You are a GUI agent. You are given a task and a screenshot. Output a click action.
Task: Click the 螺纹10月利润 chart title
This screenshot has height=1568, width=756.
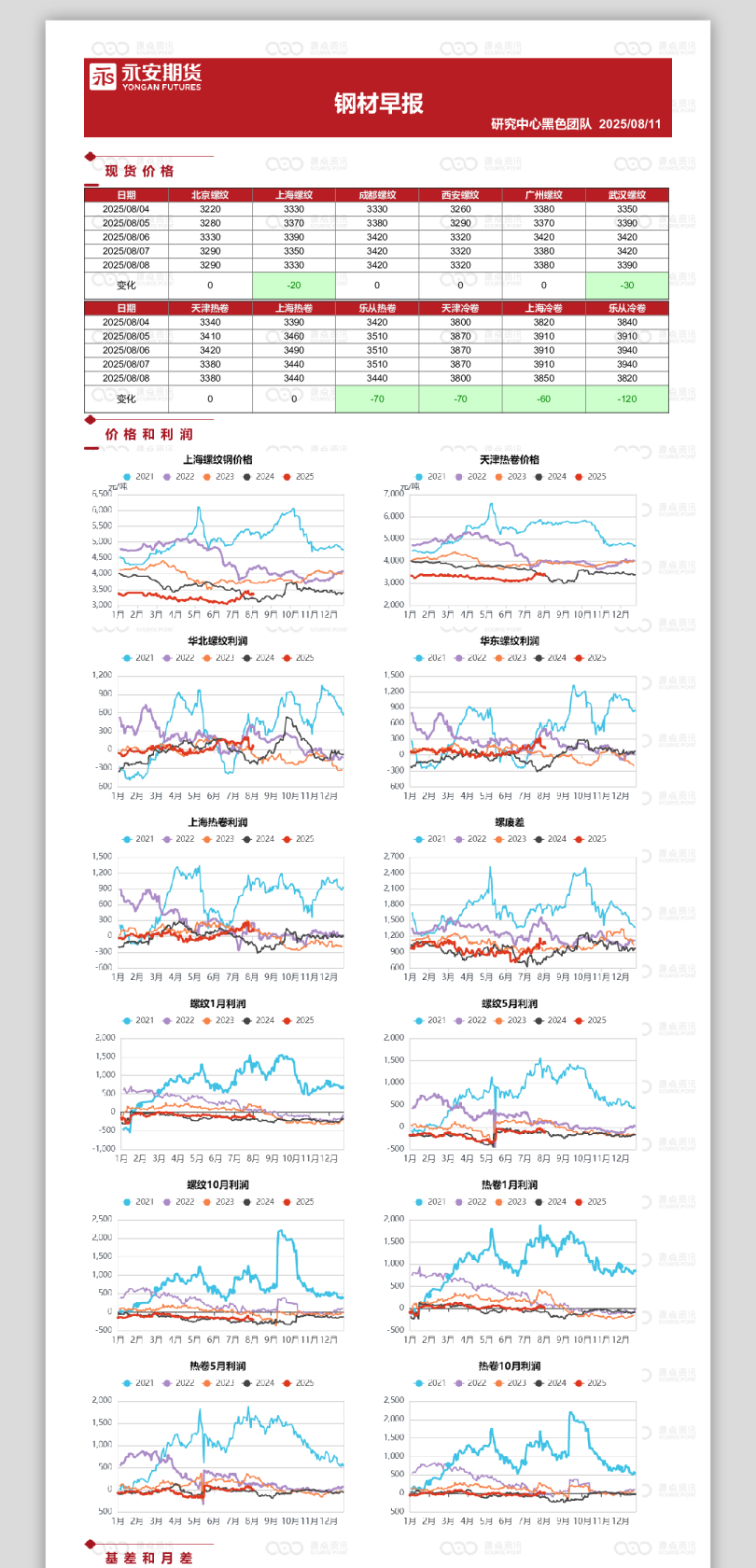click(217, 1184)
